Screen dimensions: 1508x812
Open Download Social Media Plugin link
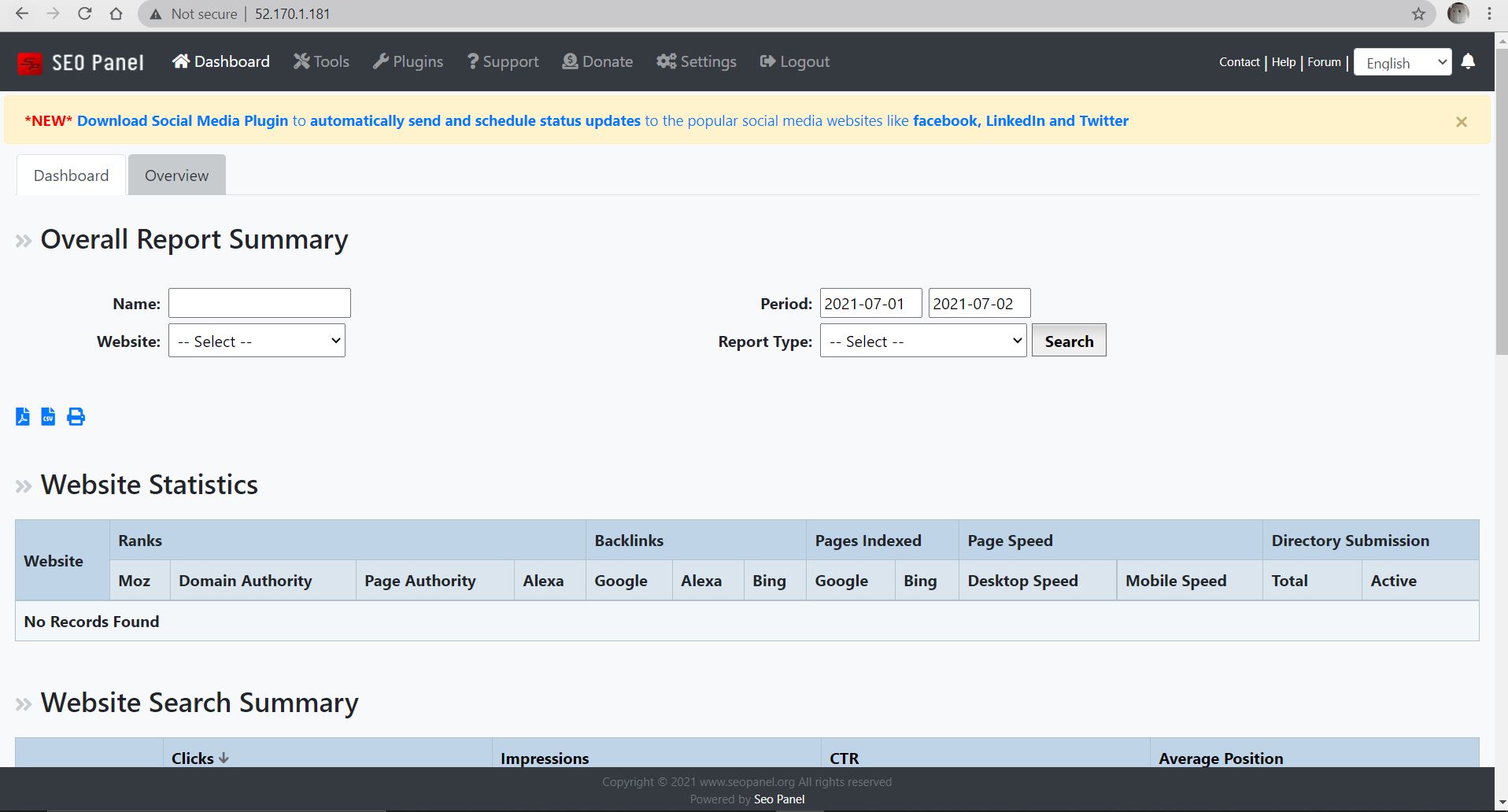pyautogui.click(x=183, y=120)
